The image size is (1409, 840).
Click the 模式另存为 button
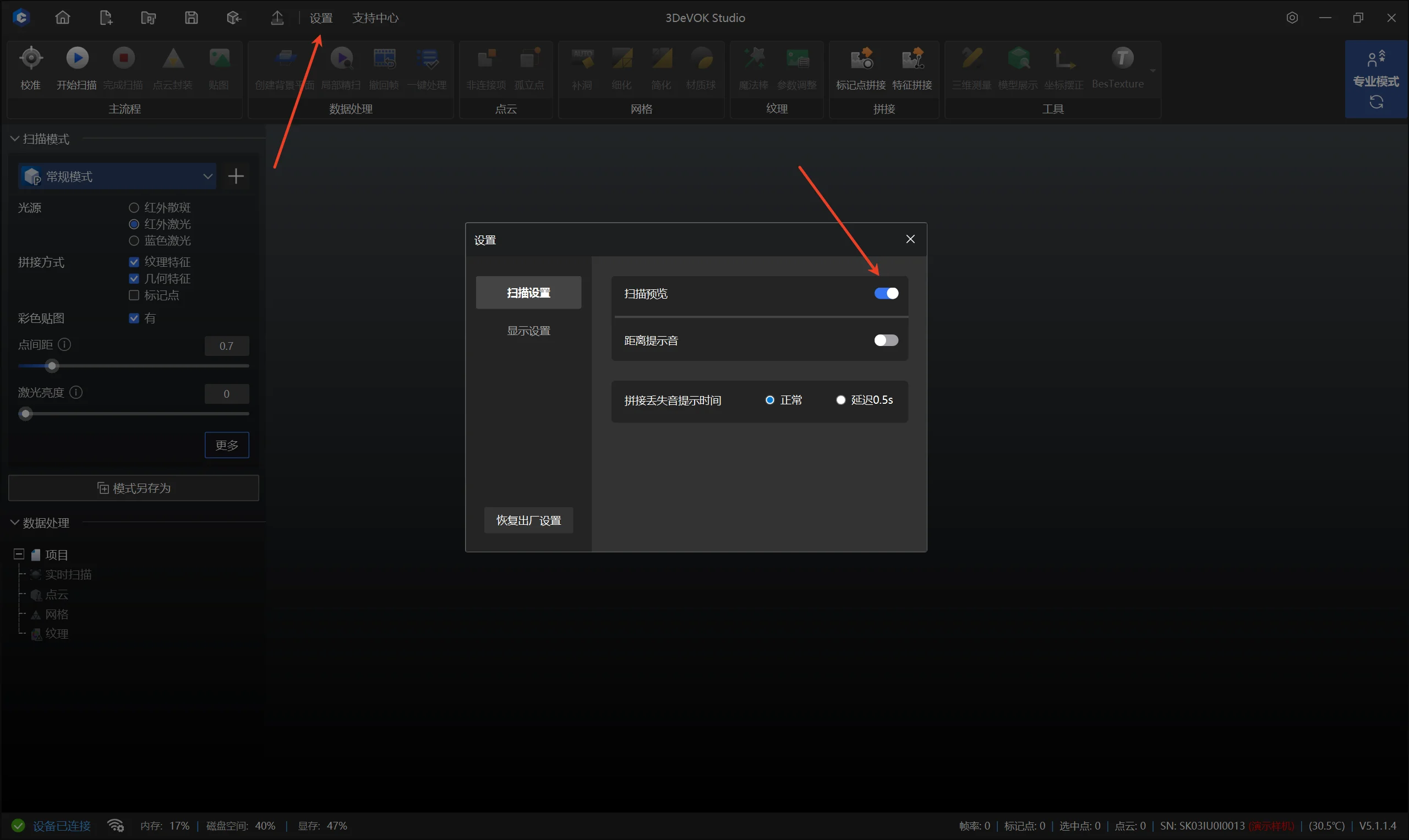tap(134, 488)
